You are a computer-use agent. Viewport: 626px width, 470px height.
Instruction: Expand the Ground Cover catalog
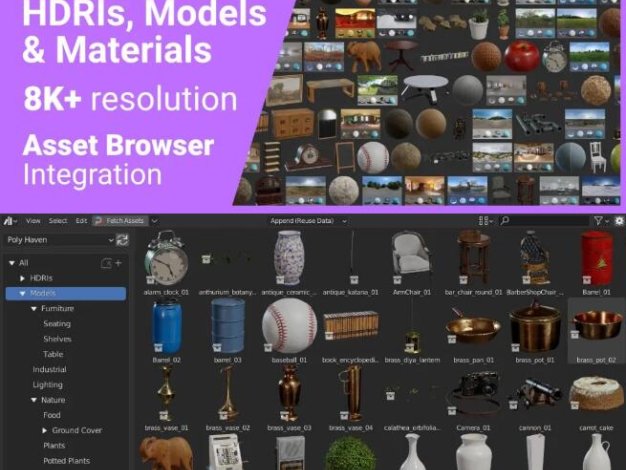45,430
